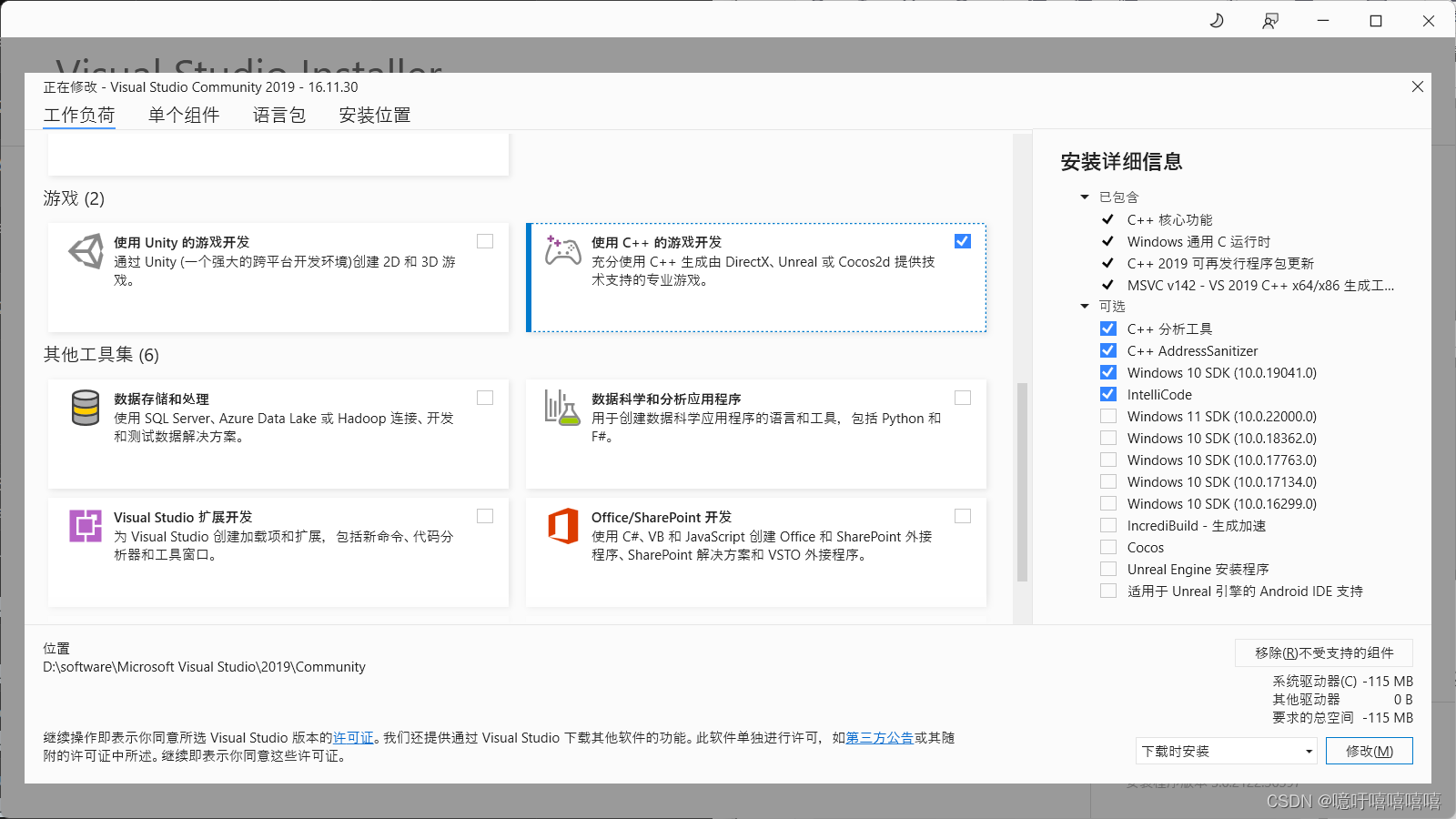The image size is (1456, 819).
Task: Click MSVC v142 build tools item
Action: [x=1260, y=286]
